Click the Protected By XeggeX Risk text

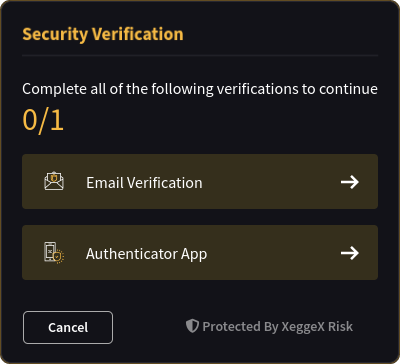coord(277,326)
